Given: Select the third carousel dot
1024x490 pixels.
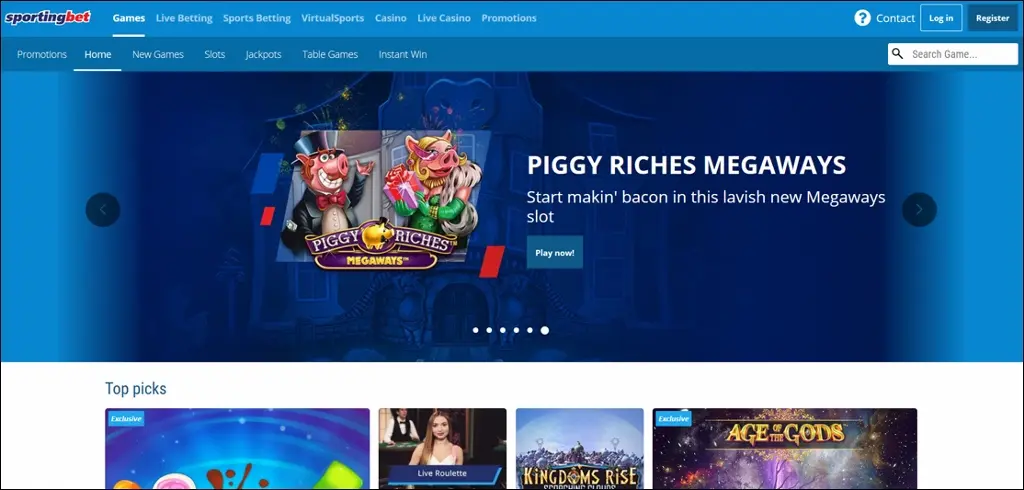Looking at the screenshot, I should pyautogui.click(x=503, y=331).
